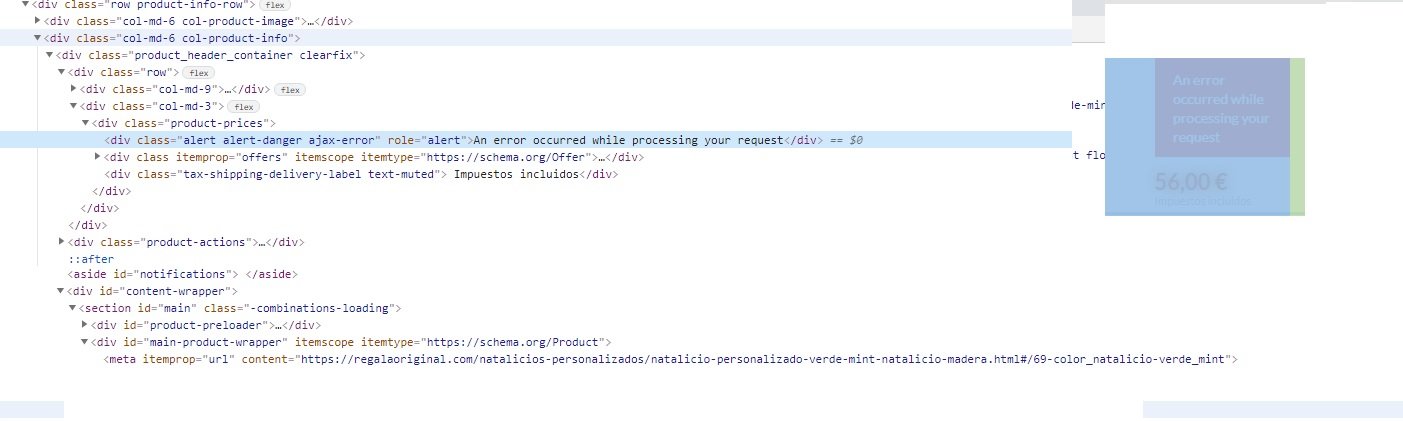Viewport: 1403px width, 421px height.
Task: Expand the col-md-9 div node
Action: pos(74,89)
